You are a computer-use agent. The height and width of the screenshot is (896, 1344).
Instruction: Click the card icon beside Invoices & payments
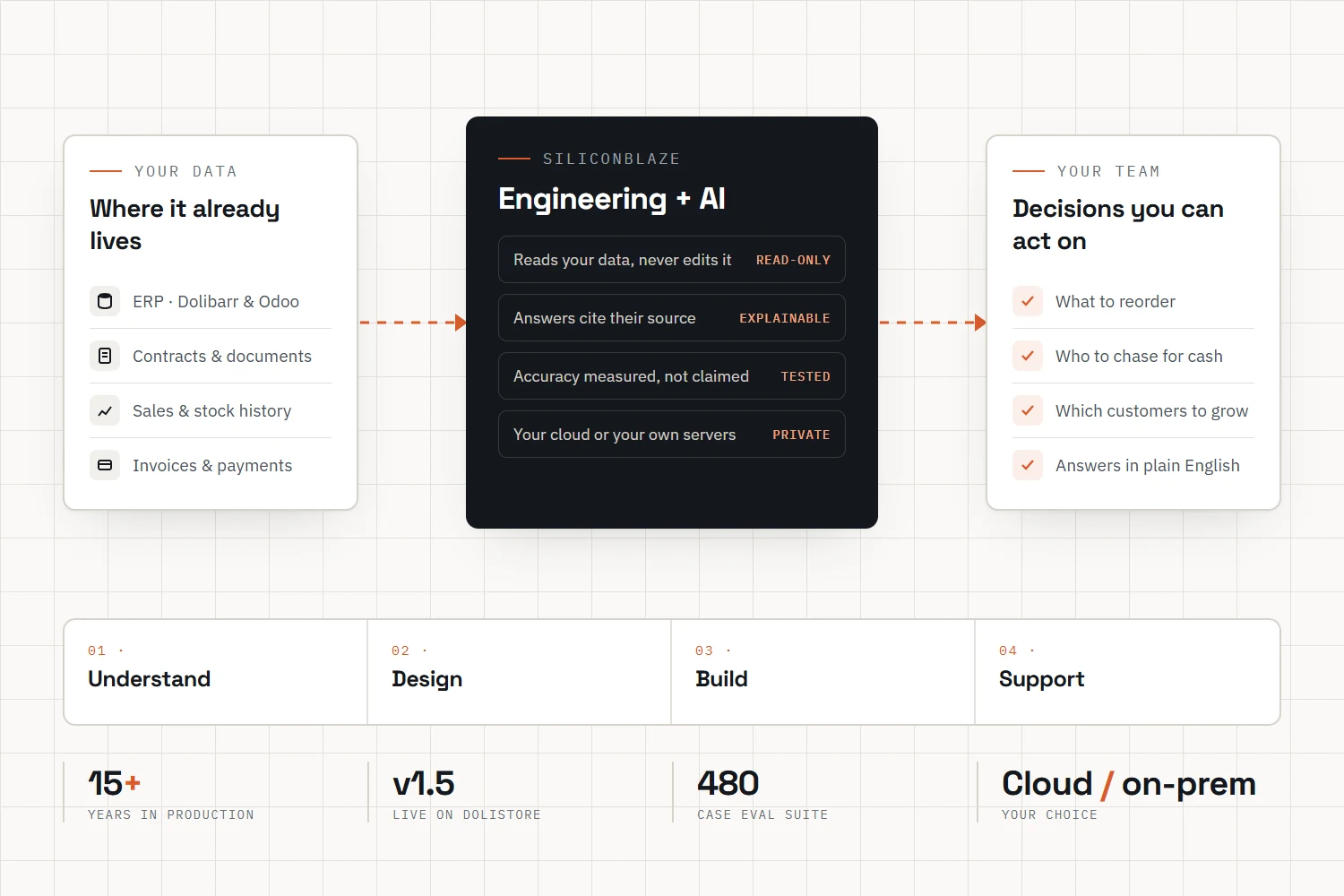(x=105, y=465)
